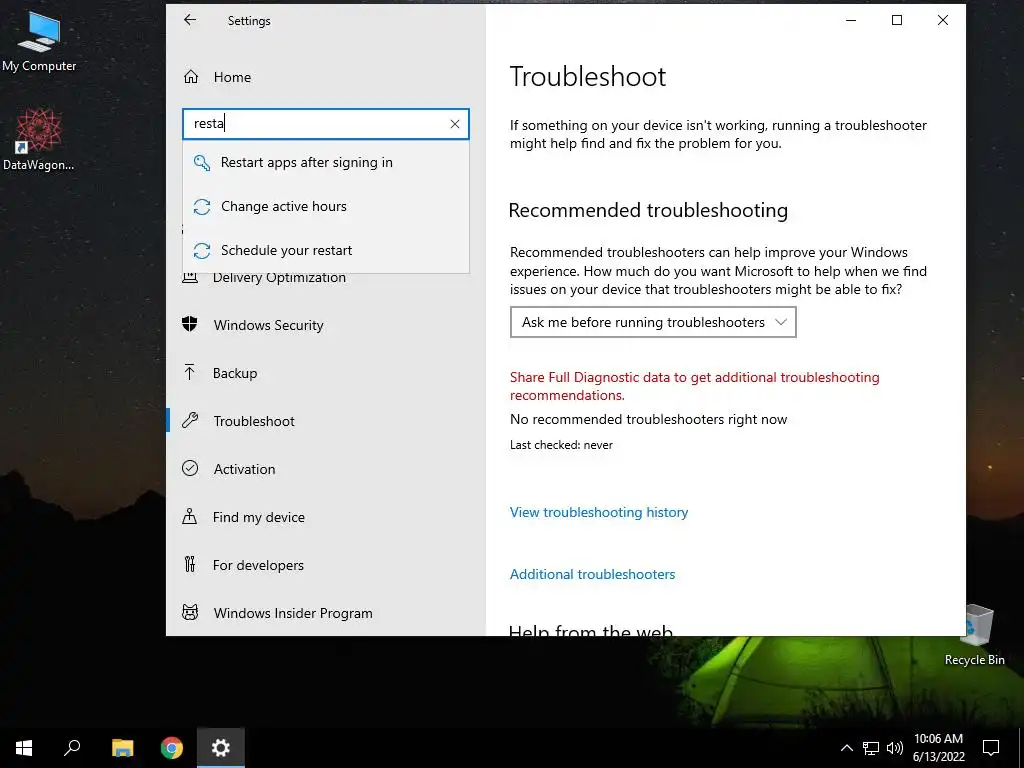Open taskbar search magnifier
The height and width of the screenshot is (768, 1024).
tap(72, 748)
